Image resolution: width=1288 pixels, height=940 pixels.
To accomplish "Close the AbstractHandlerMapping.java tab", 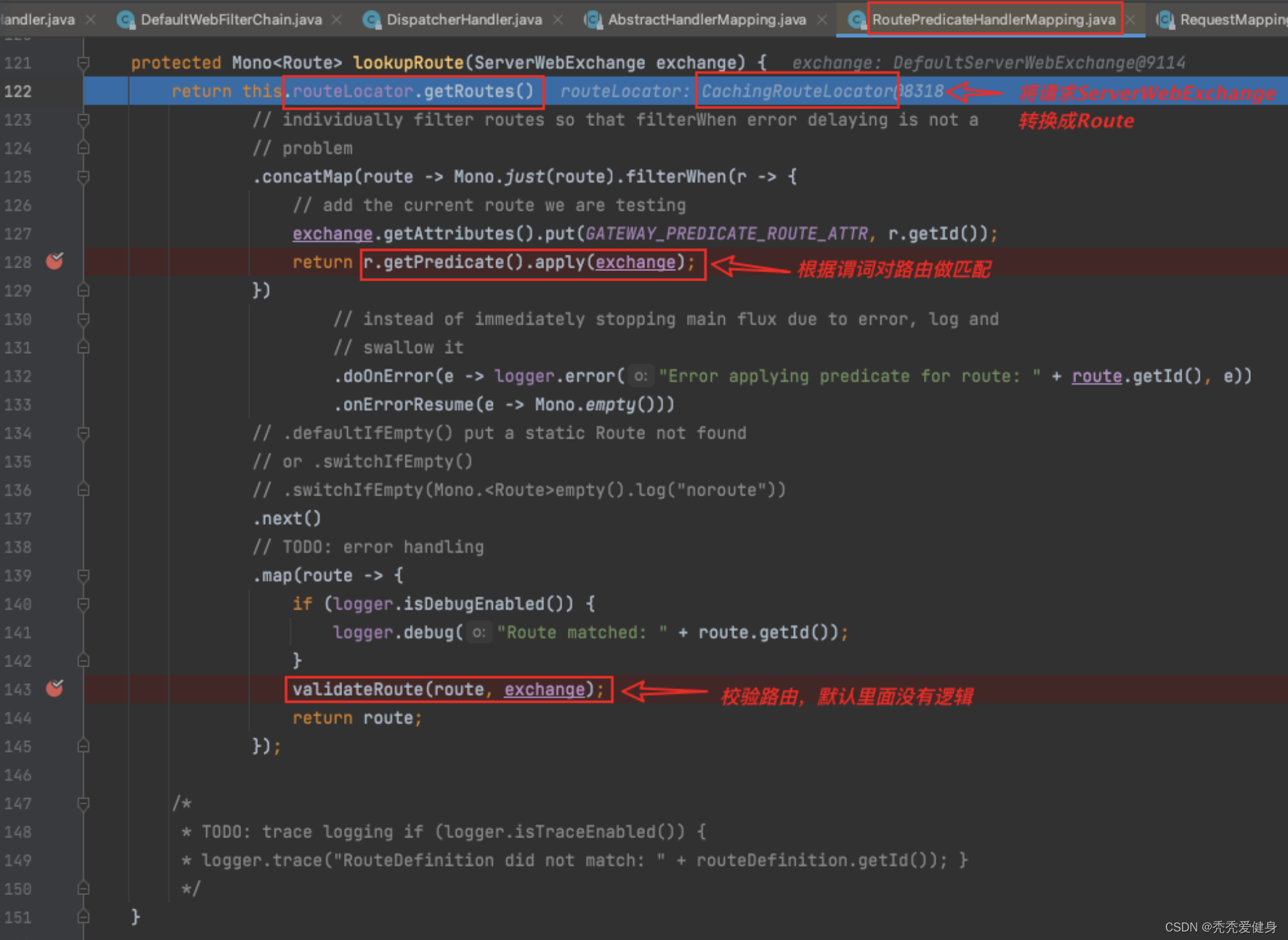I will click(821, 20).
